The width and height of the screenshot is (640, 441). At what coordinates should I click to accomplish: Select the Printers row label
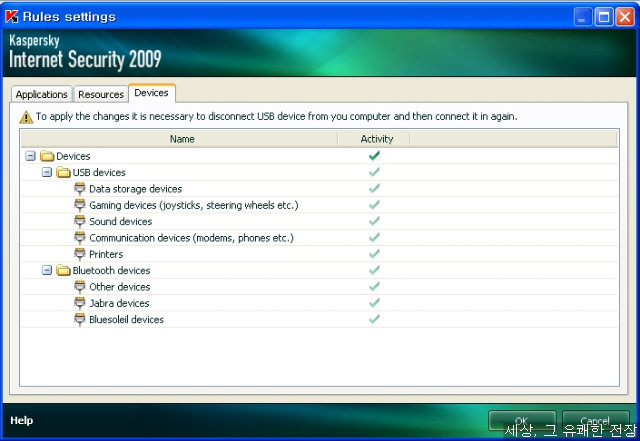[106, 254]
